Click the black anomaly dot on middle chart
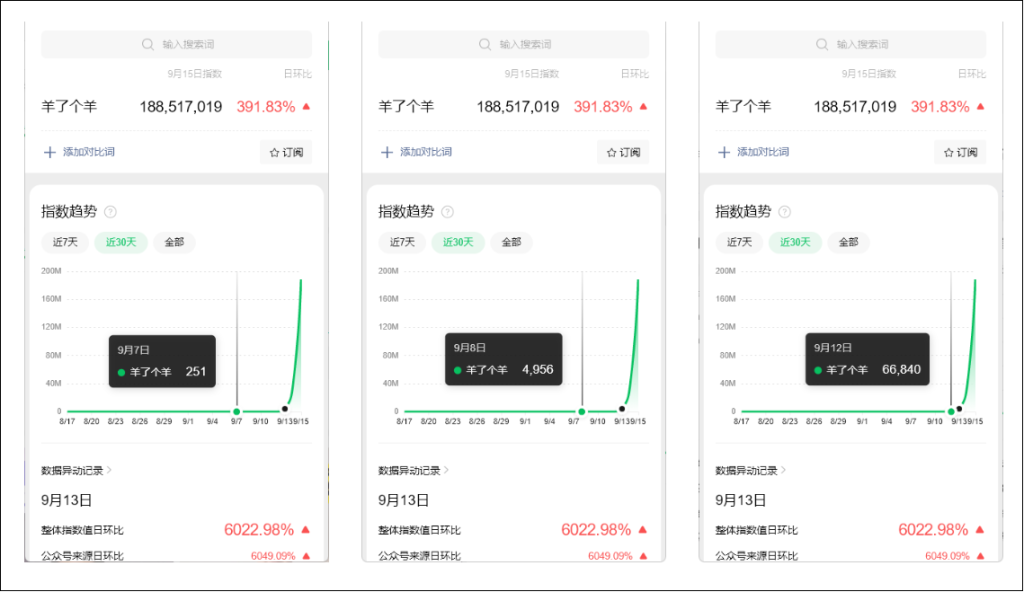Viewport: 1024px width, 592px height. [x=622, y=409]
